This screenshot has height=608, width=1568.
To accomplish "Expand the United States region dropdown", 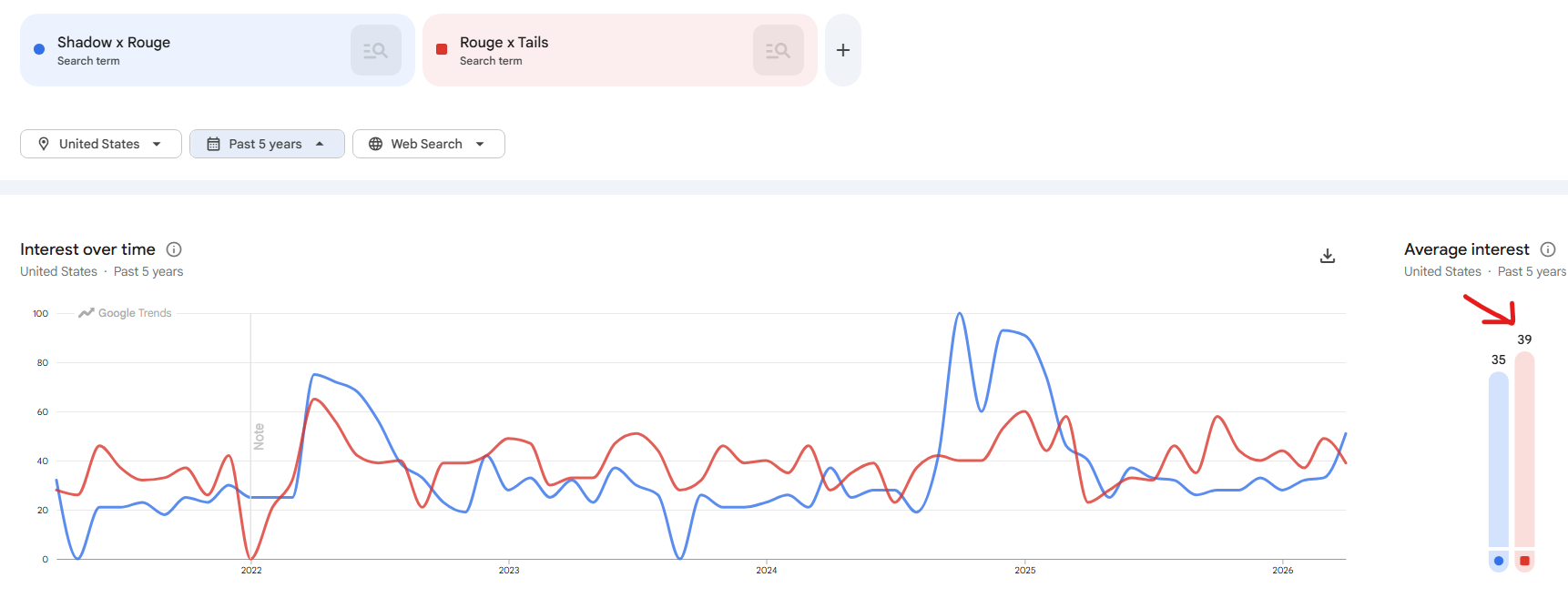I will (x=157, y=144).
